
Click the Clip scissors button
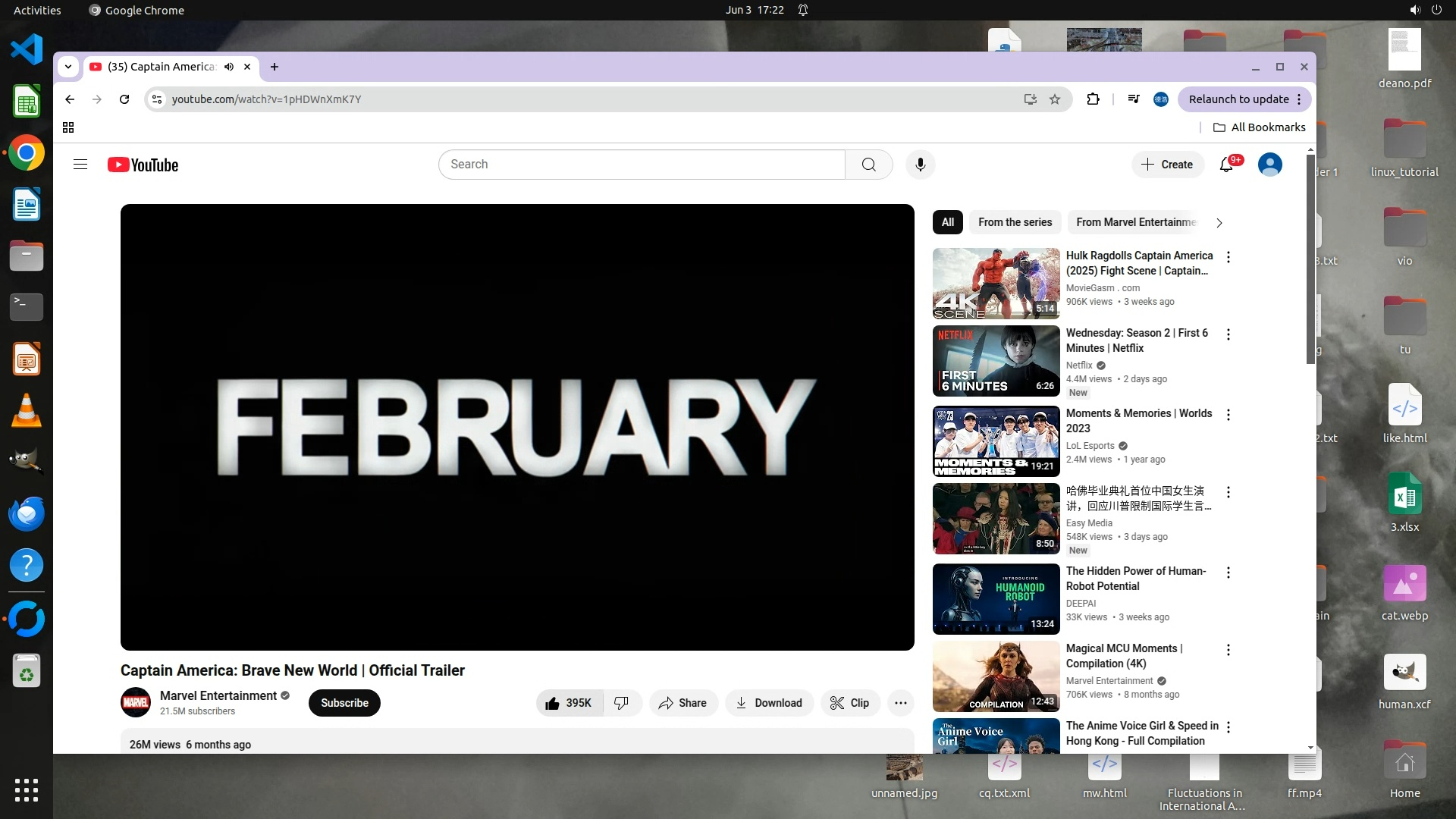pyautogui.click(x=849, y=703)
